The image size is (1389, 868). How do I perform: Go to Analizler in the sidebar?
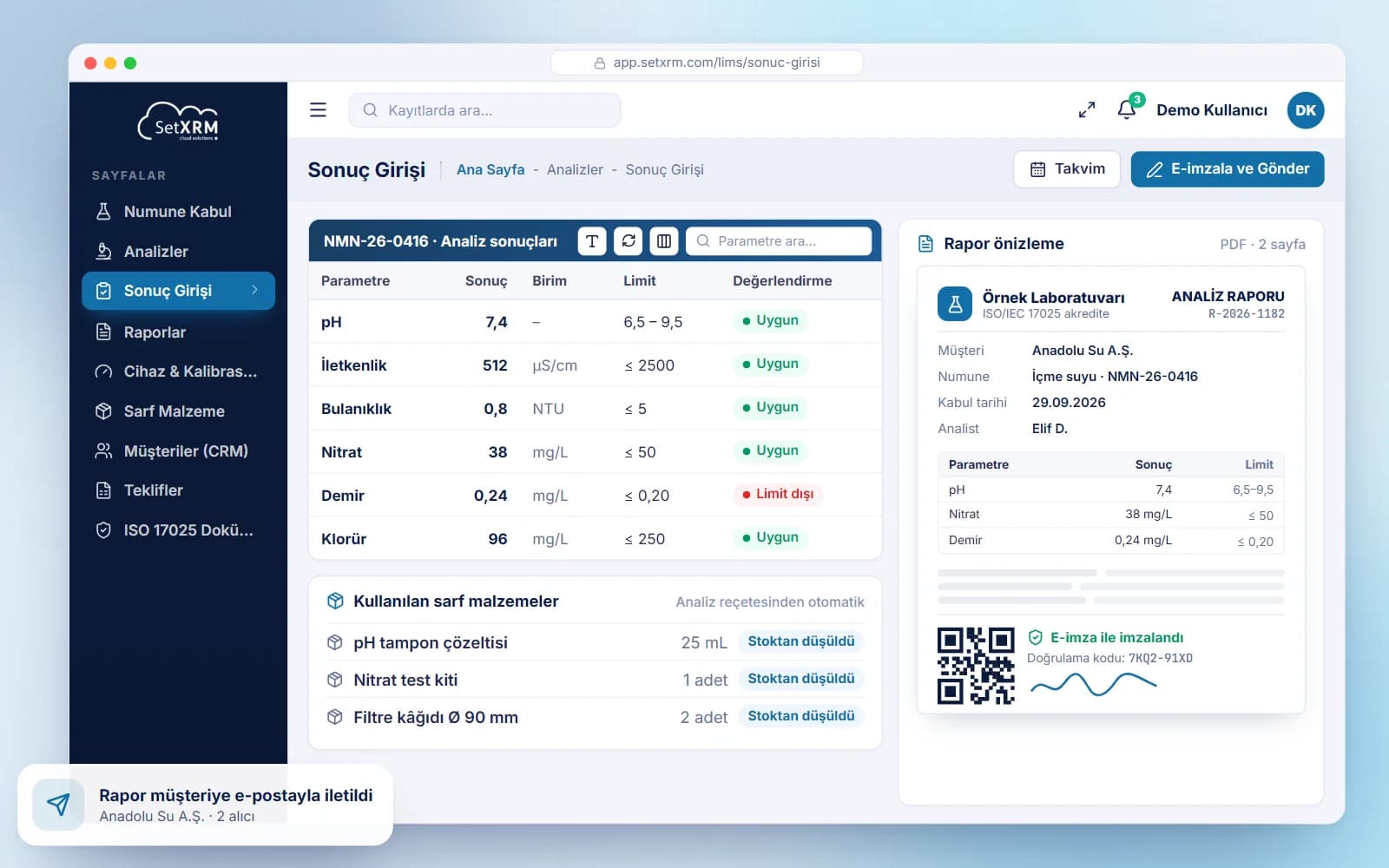coord(178,252)
